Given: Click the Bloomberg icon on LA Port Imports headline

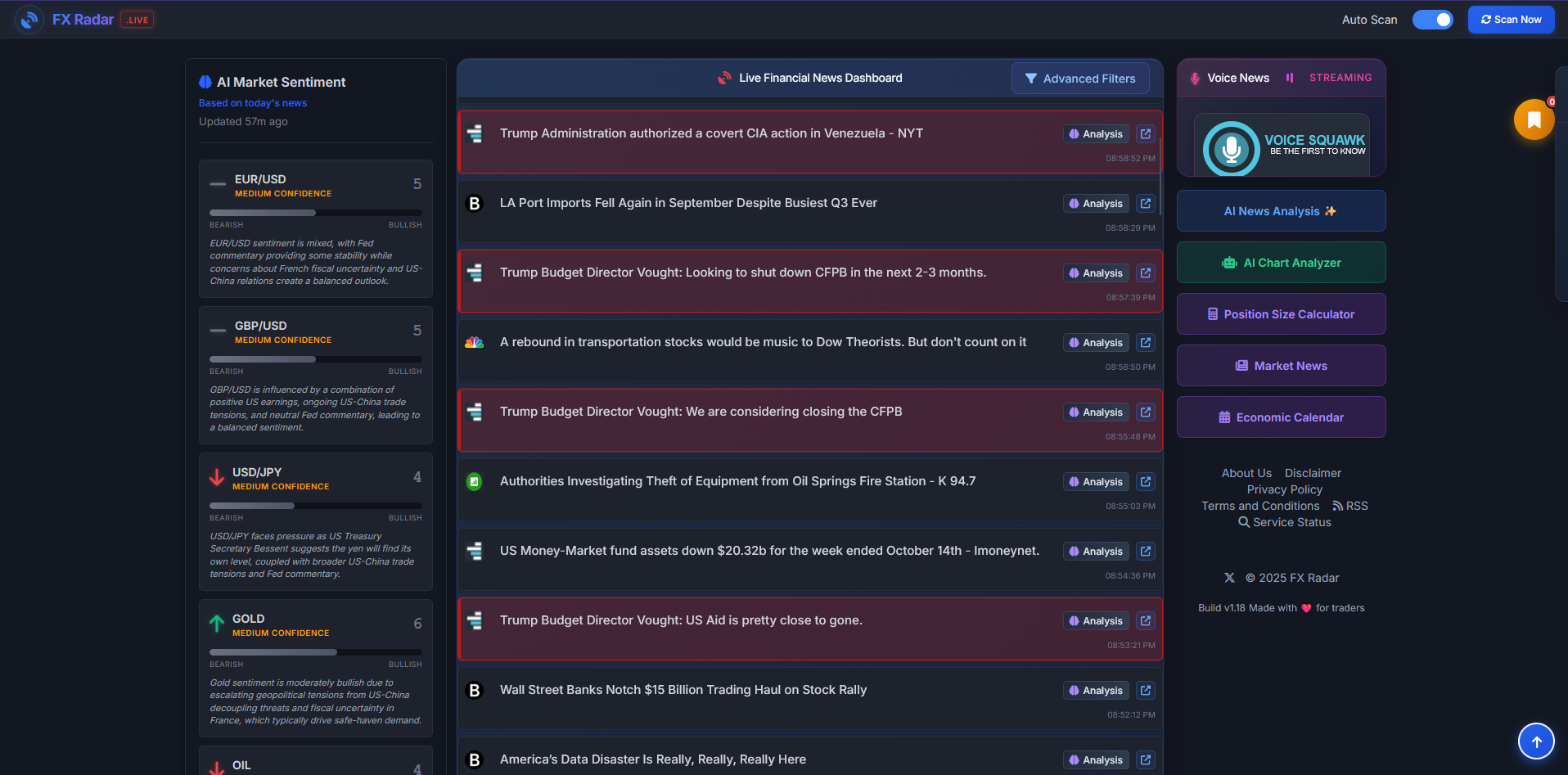Looking at the screenshot, I should point(475,203).
